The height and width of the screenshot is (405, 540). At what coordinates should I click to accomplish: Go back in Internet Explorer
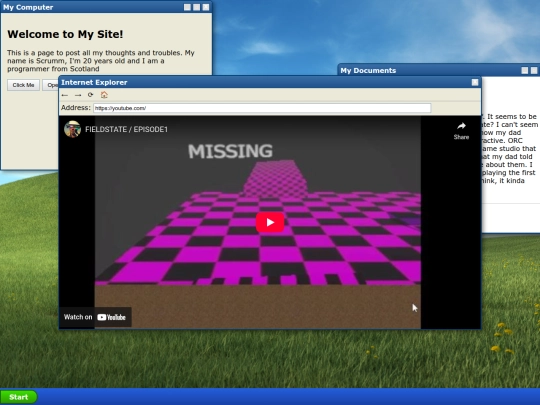coord(65,95)
